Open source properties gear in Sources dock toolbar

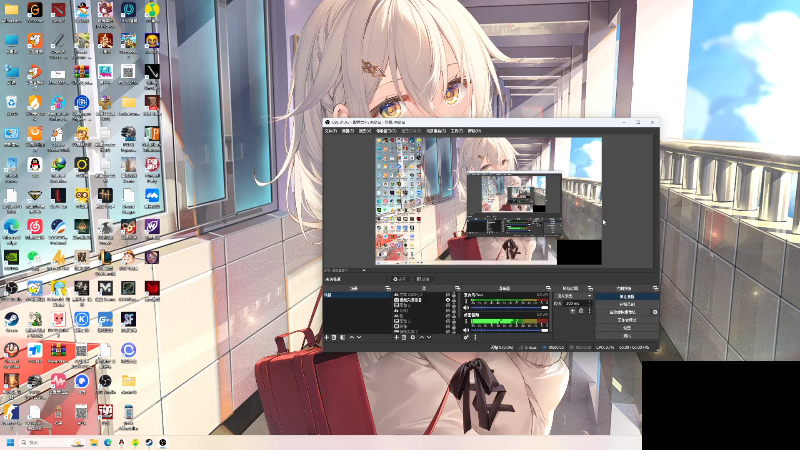click(x=413, y=337)
